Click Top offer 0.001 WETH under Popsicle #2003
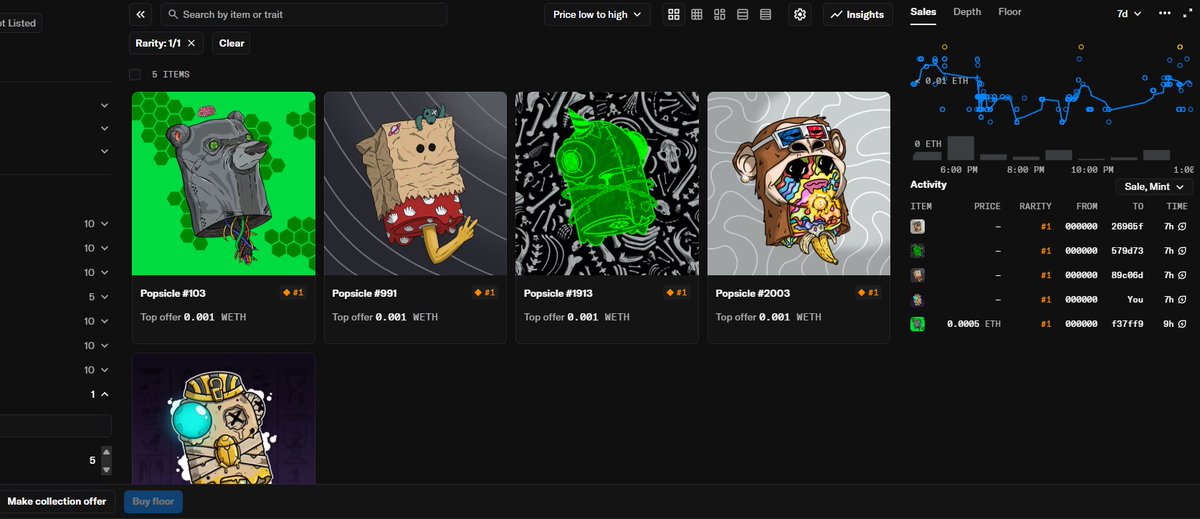 pos(769,317)
